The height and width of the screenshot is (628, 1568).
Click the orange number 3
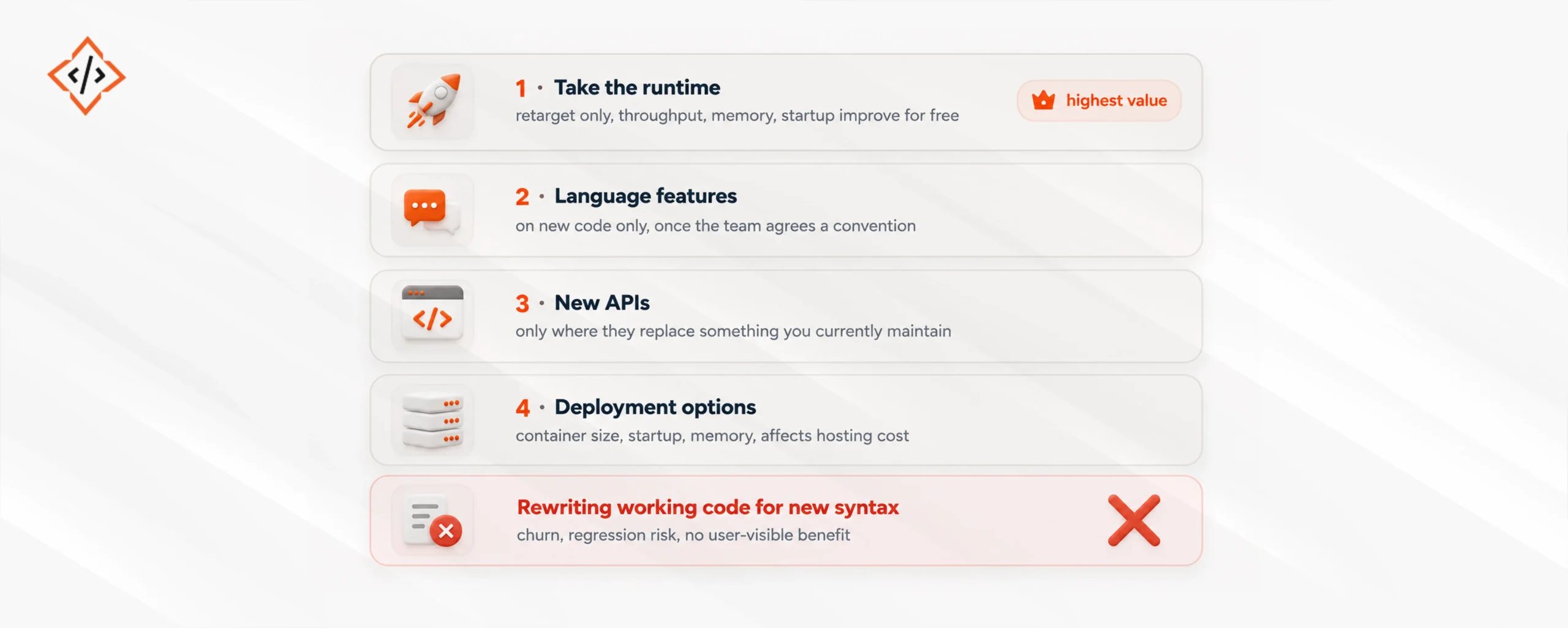click(522, 304)
